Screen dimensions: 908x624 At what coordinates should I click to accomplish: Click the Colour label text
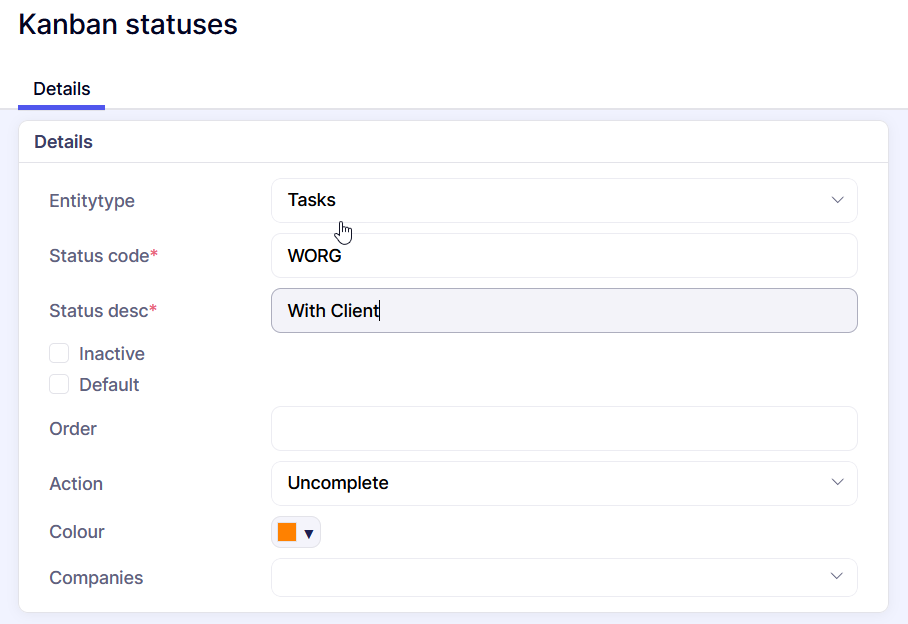77,532
